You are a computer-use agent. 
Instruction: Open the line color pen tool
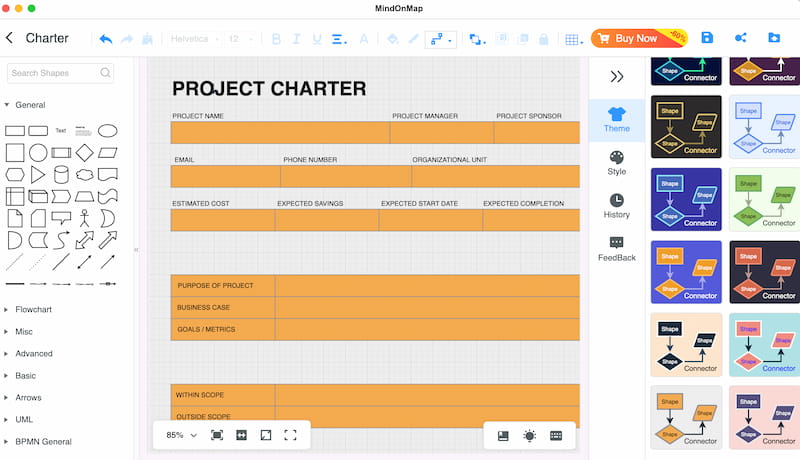(x=413, y=39)
